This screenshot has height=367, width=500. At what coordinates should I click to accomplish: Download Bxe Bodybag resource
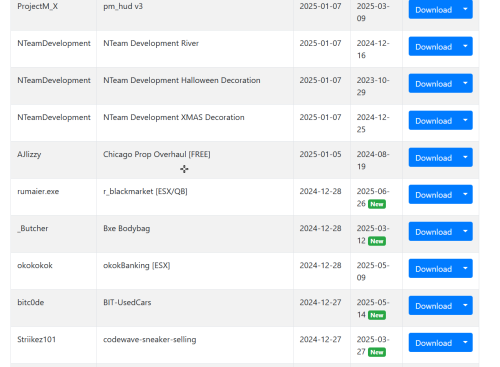click(x=433, y=231)
